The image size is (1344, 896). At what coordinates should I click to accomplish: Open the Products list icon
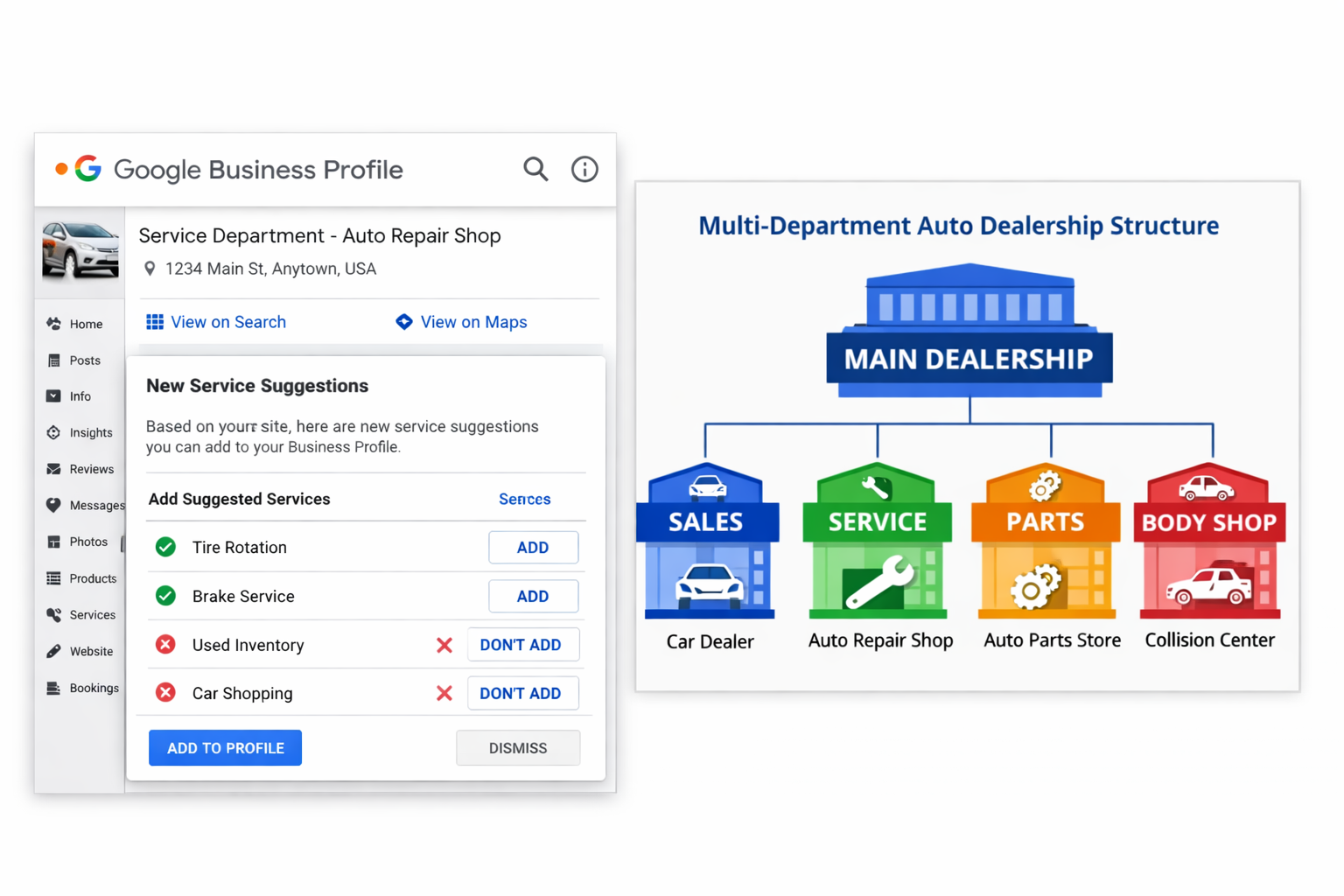coord(53,577)
